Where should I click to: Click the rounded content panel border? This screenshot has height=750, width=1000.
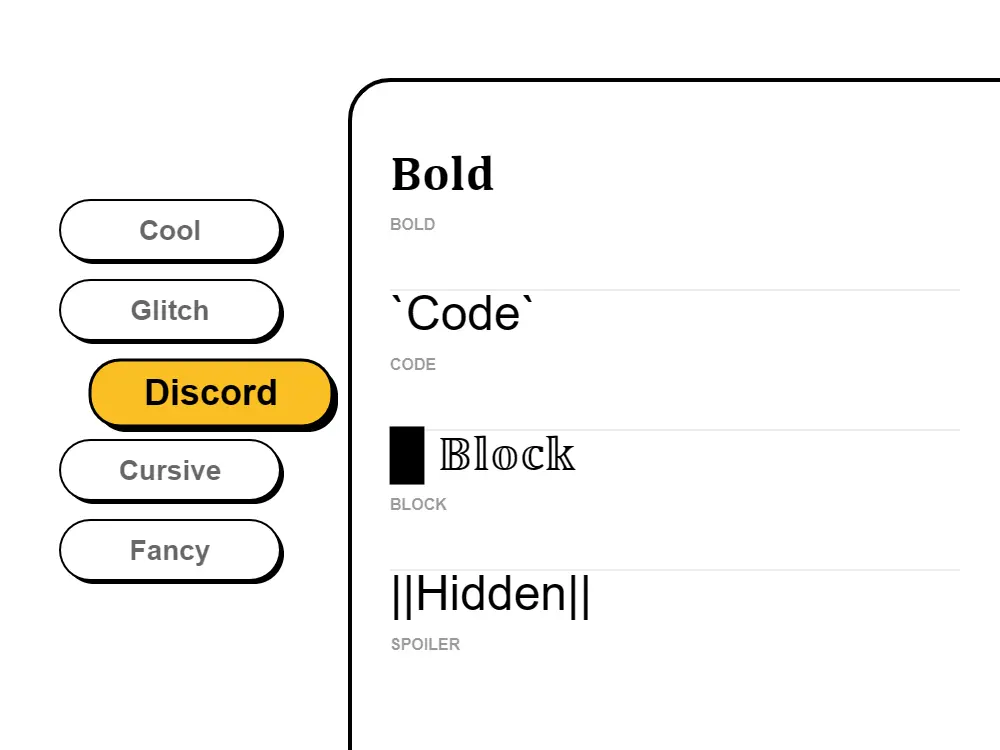tap(352, 400)
